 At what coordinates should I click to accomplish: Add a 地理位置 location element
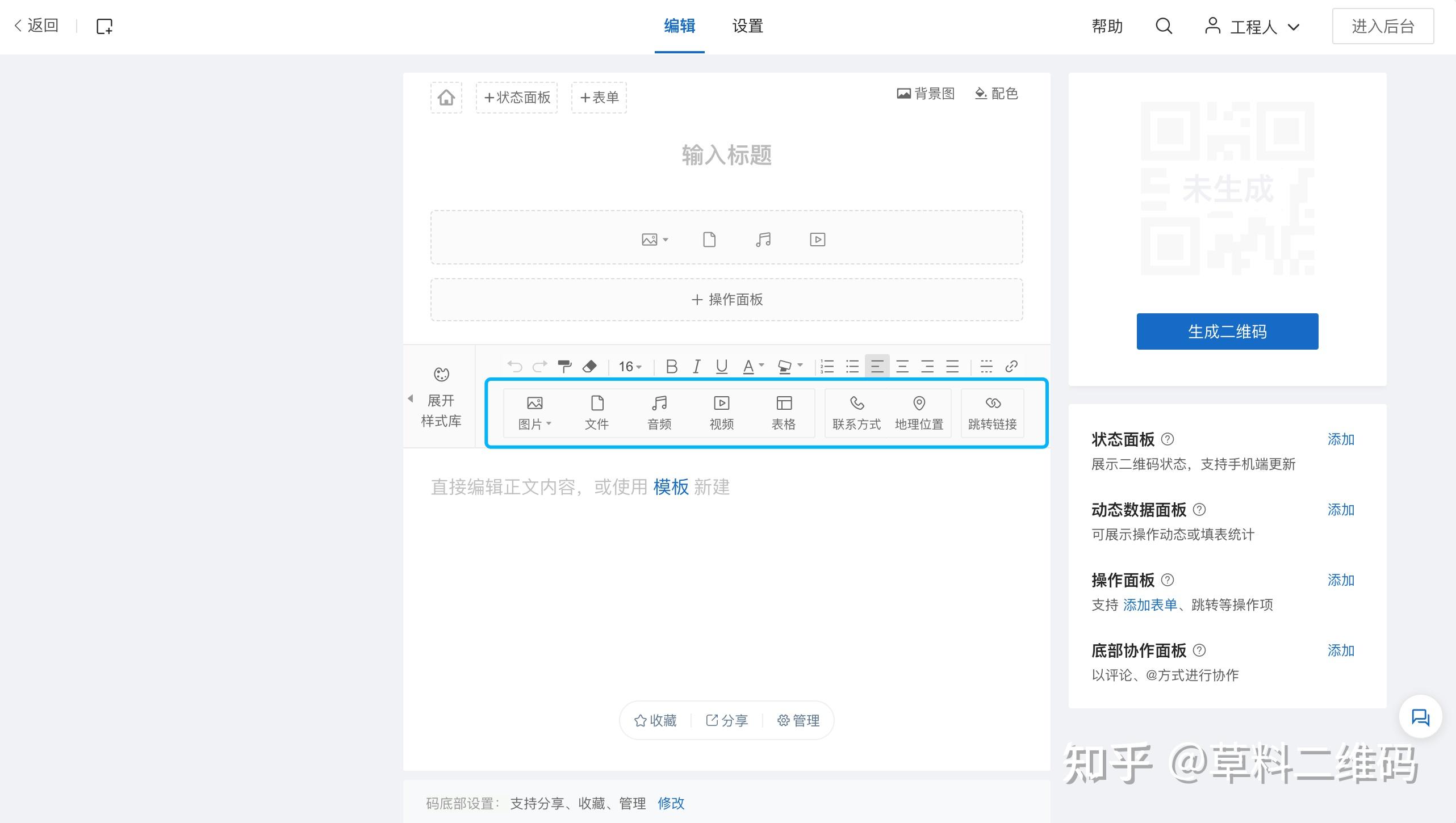(x=919, y=413)
